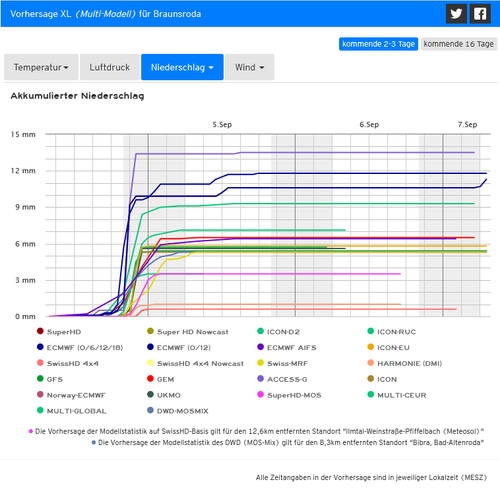Toggle SwissHD 4x4 legend entry
The width and height of the screenshot is (500, 491).
68,363
